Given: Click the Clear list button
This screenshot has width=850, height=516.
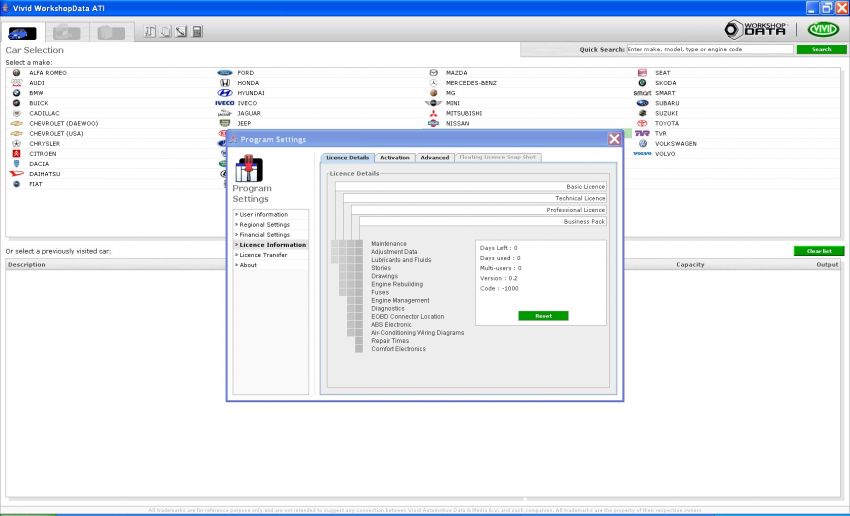Looking at the screenshot, I should (819, 251).
